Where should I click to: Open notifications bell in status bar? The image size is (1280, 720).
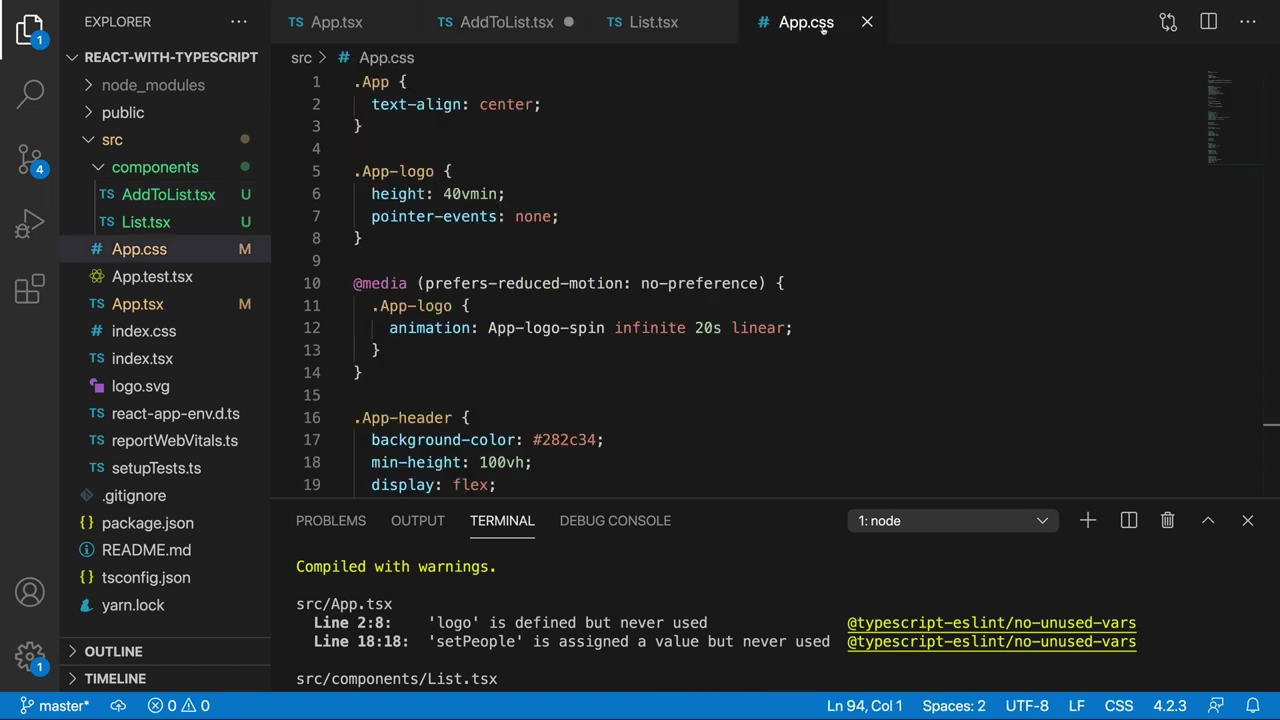(1252, 705)
